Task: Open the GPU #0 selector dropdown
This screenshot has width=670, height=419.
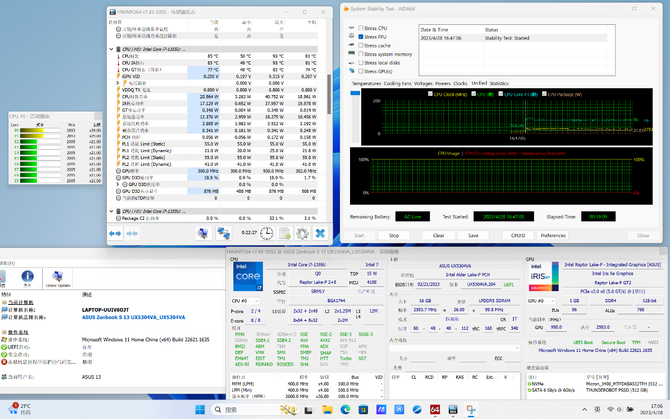Action: pyautogui.click(x=541, y=301)
